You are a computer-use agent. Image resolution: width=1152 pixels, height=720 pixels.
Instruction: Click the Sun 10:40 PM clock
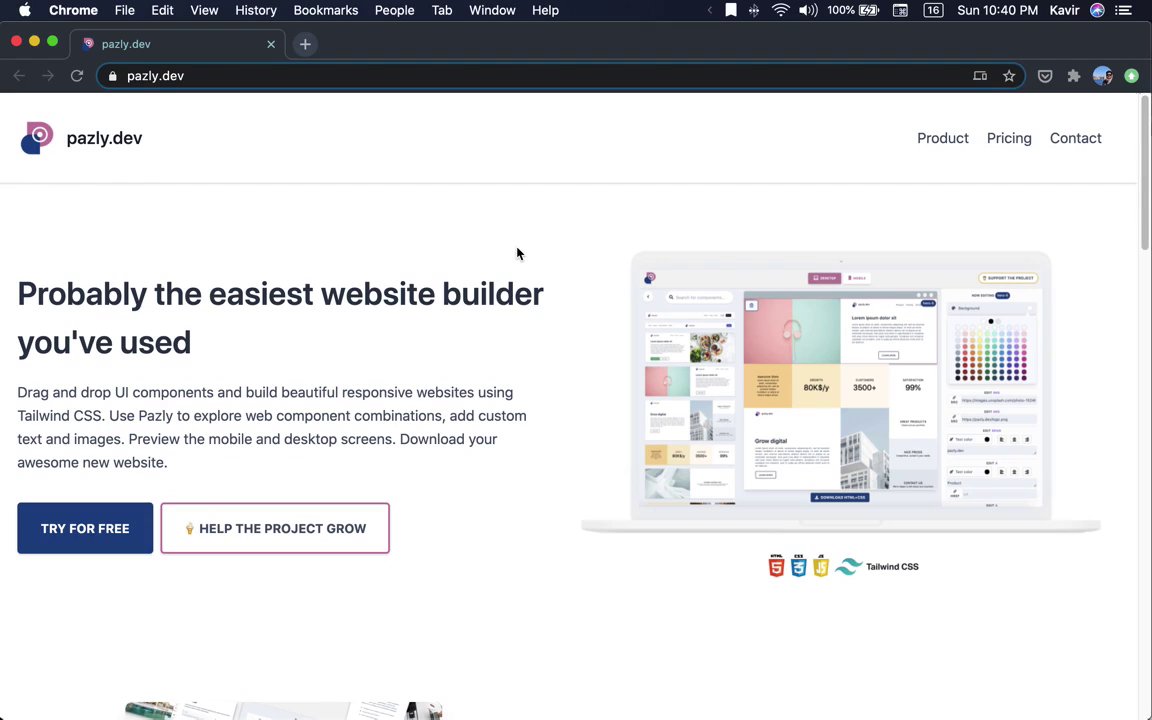(x=997, y=10)
